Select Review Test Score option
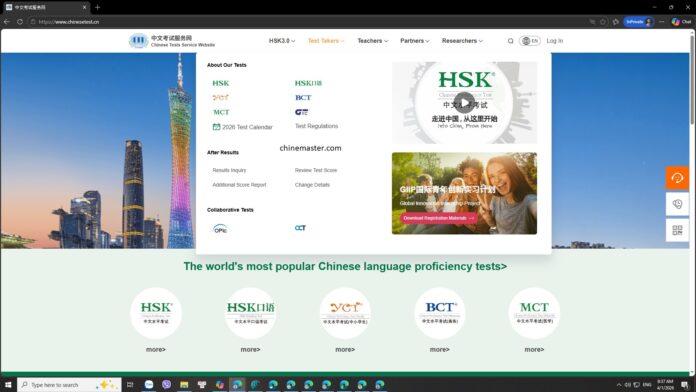This screenshot has height=392, width=696. click(x=316, y=170)
